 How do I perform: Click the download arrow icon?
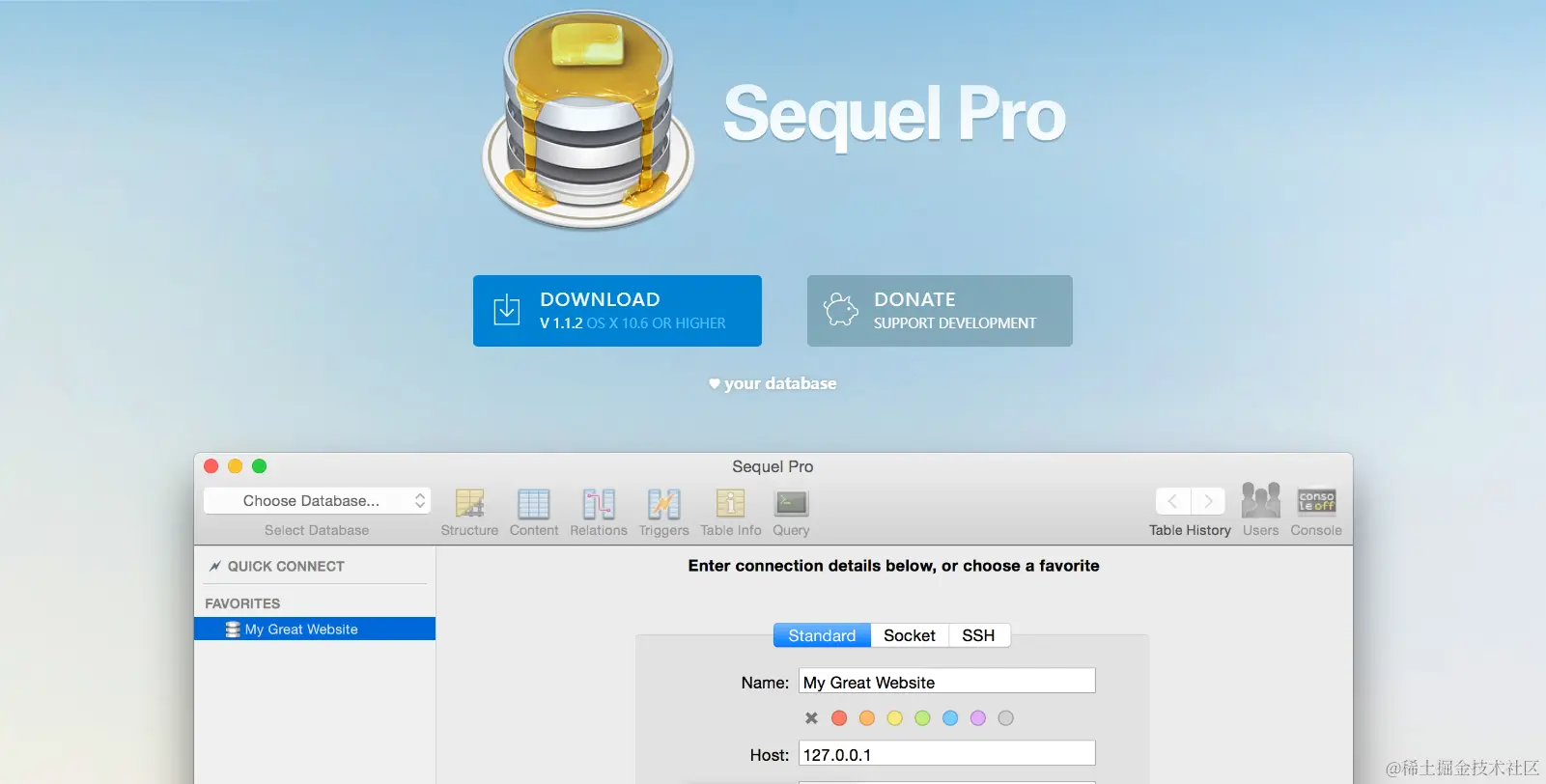tap(507, 310)
